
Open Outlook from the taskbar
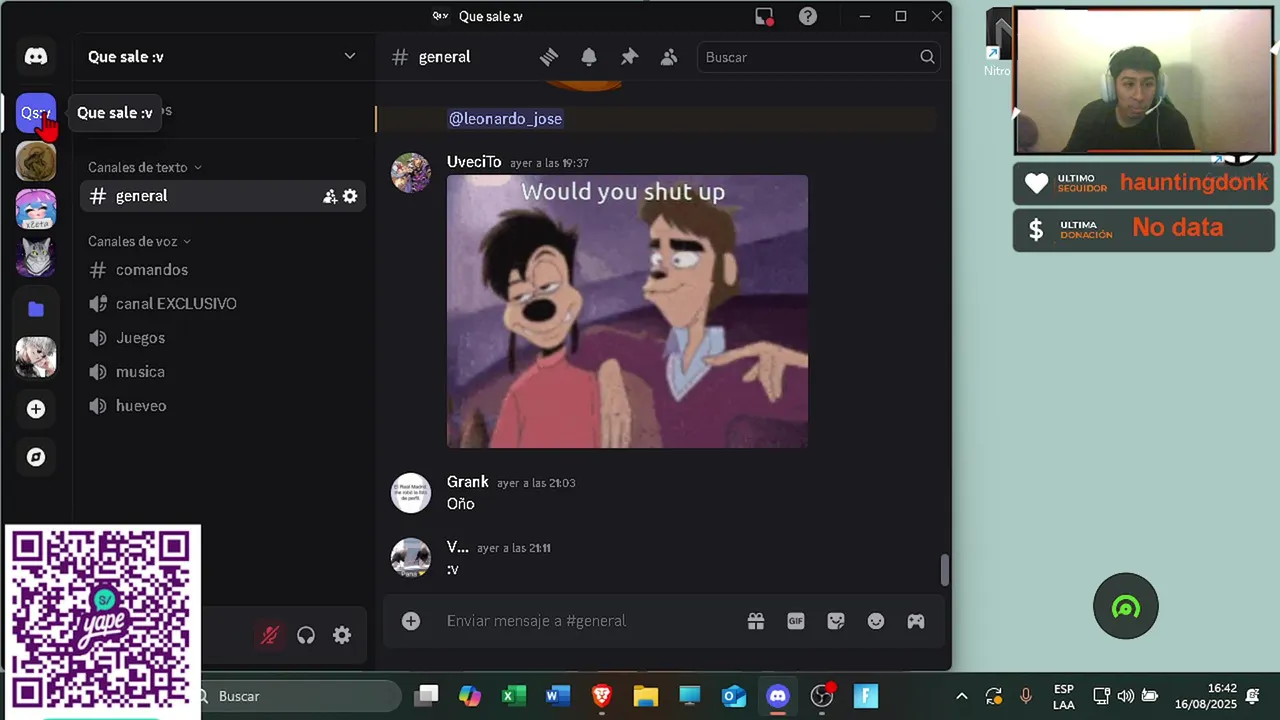pyautogui.click(x=734, y=696)
